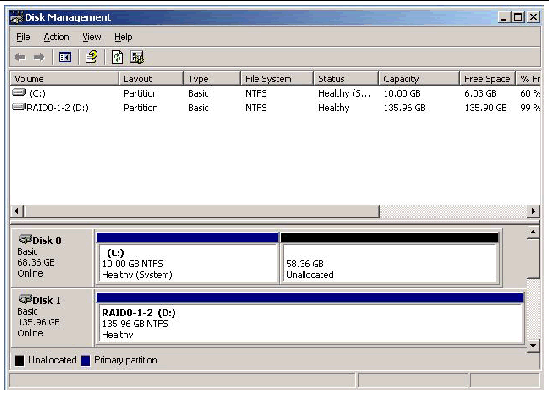Click the NTFS cell in the (C:) row
549x396 pixels.
(256, 93)
